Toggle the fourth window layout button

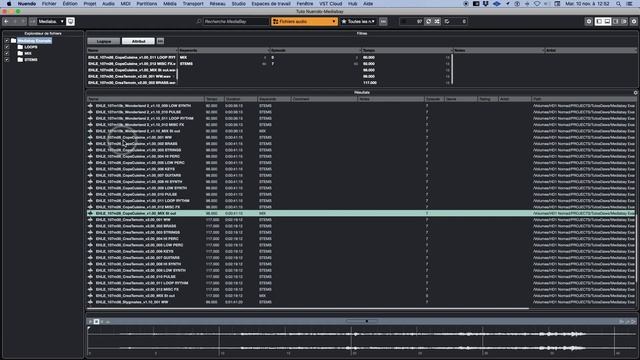(x=624, y=21)
